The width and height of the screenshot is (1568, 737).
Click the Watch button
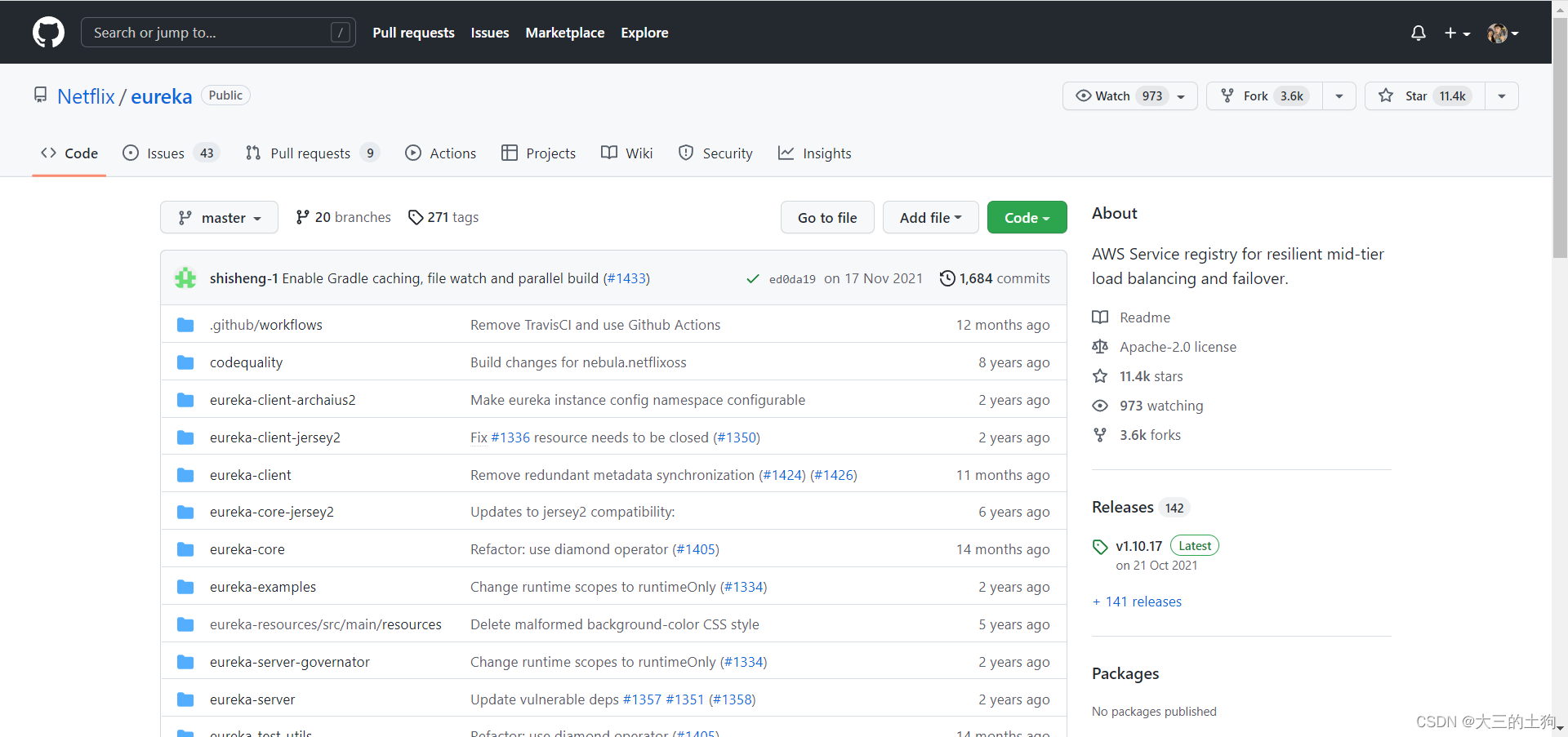coord(1129,95)
